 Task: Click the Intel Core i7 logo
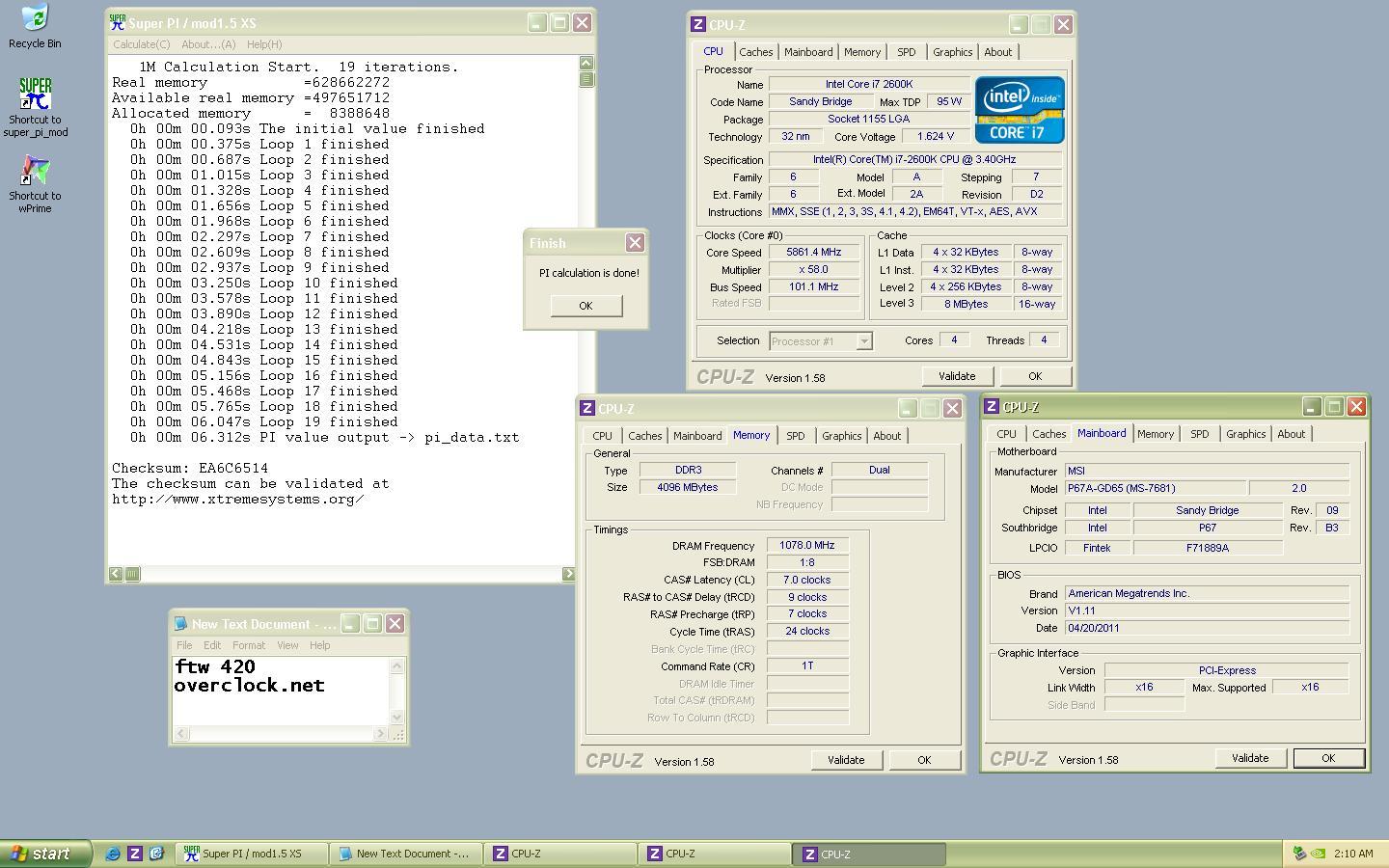click(1020, 109)
